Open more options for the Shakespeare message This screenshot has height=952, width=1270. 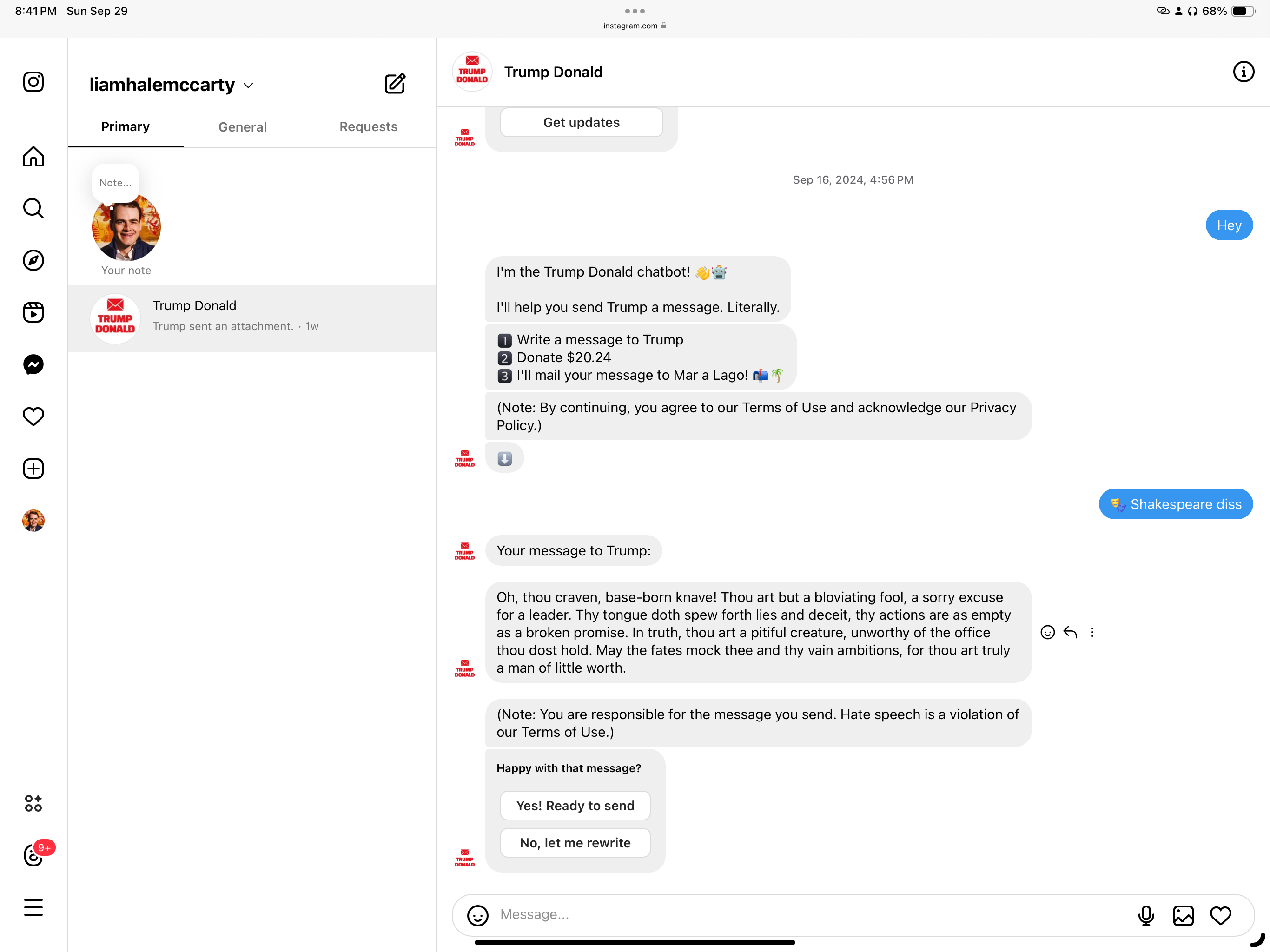pyautogui.click(x=1092, y=632)
